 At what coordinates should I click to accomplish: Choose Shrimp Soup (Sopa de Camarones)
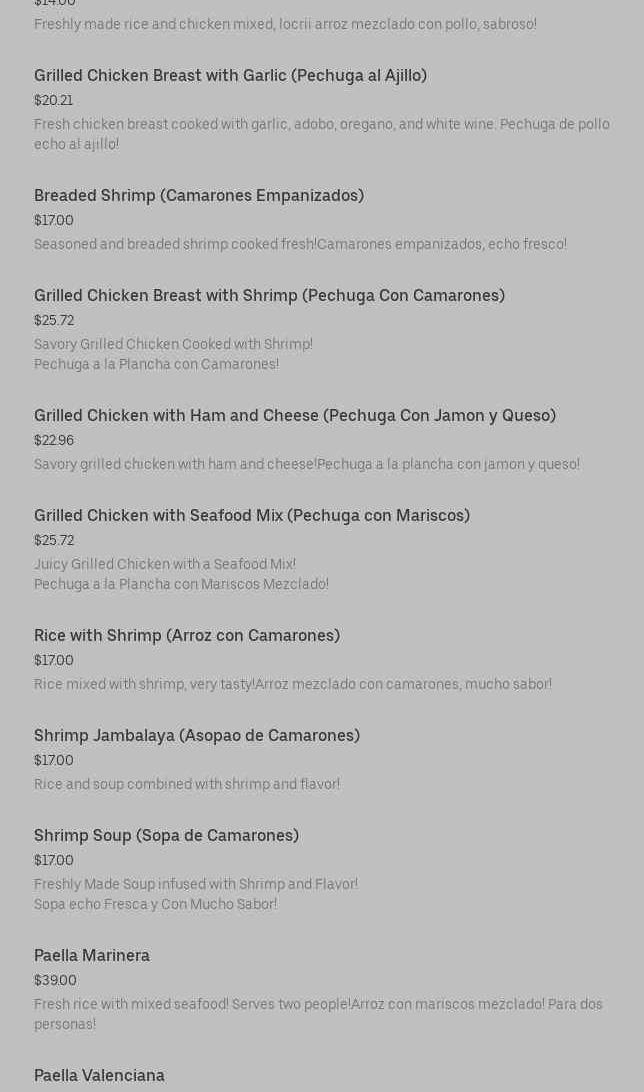166,836
